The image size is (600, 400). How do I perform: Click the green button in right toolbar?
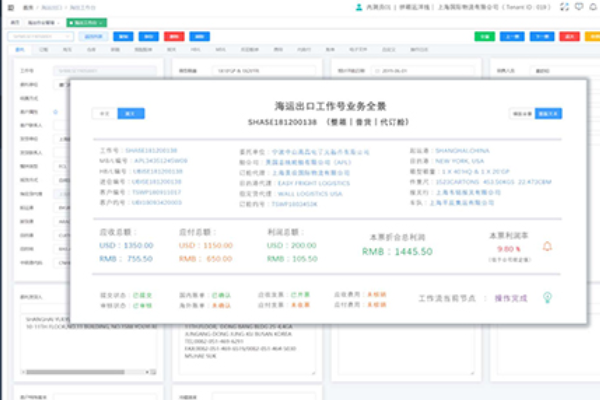click(x=484, y=36)
